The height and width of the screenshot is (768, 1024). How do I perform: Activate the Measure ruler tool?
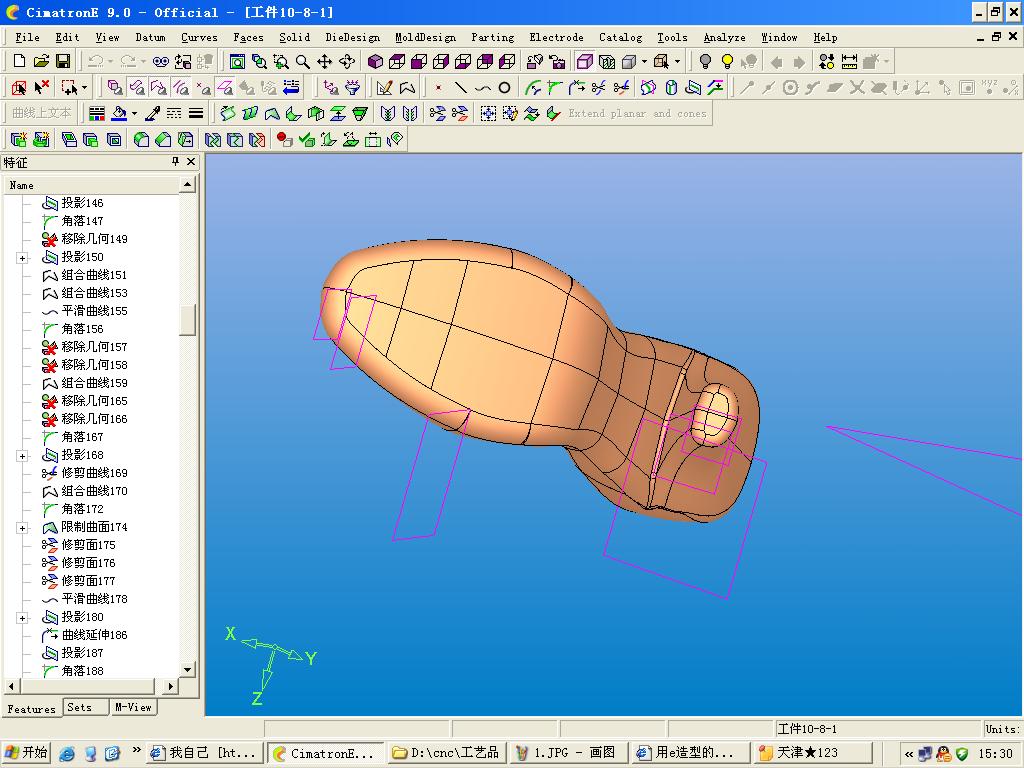tap(849, 62)
